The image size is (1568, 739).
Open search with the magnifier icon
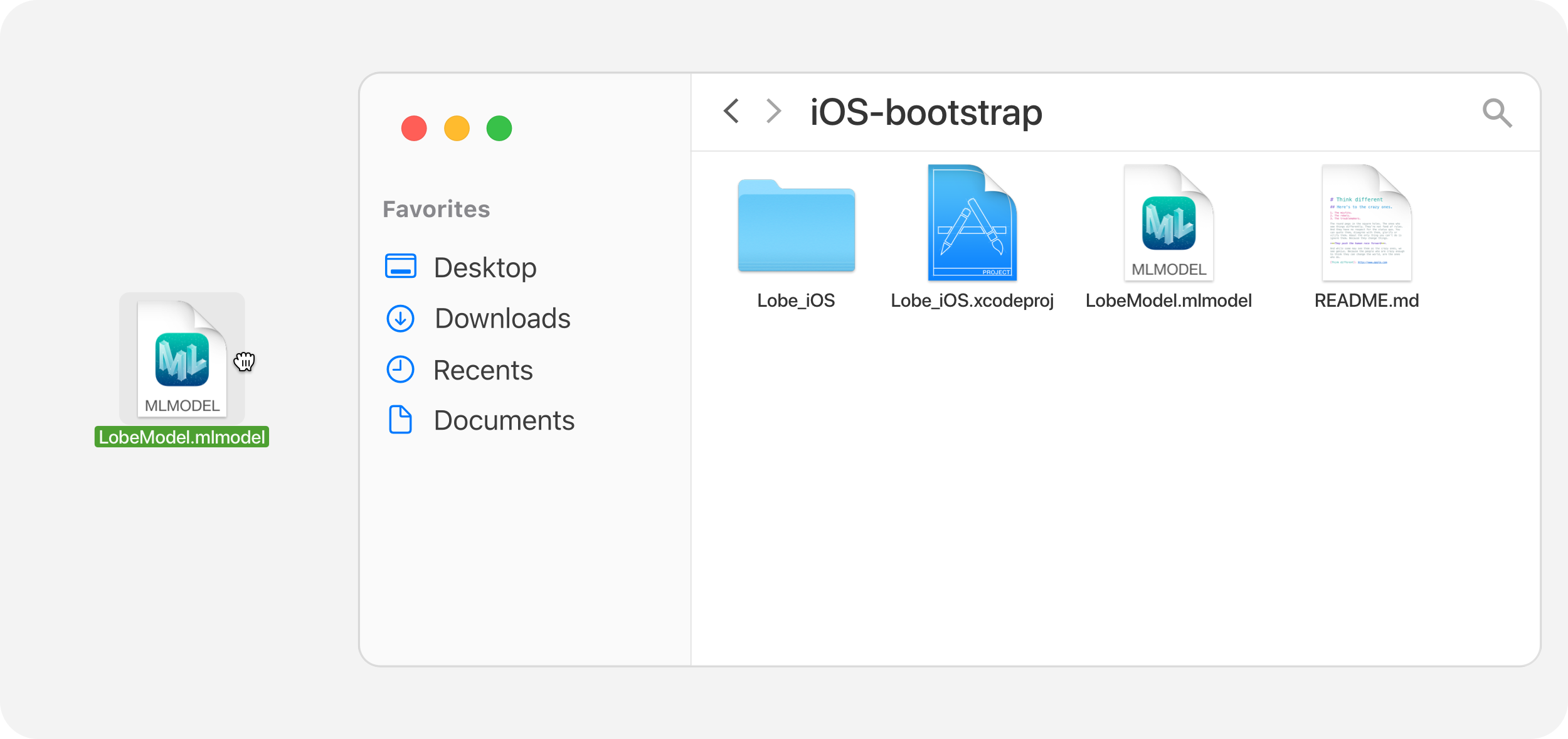pos(1497,113)
